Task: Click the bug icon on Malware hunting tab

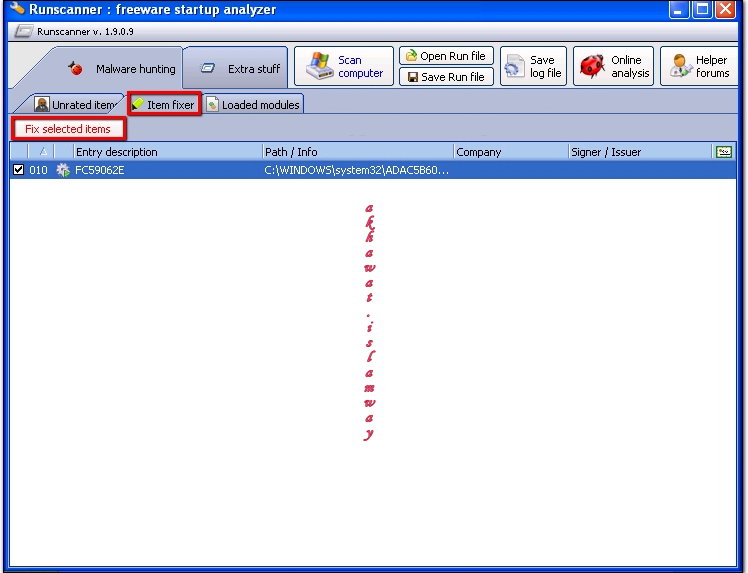Action: click(x=75, y=68)
